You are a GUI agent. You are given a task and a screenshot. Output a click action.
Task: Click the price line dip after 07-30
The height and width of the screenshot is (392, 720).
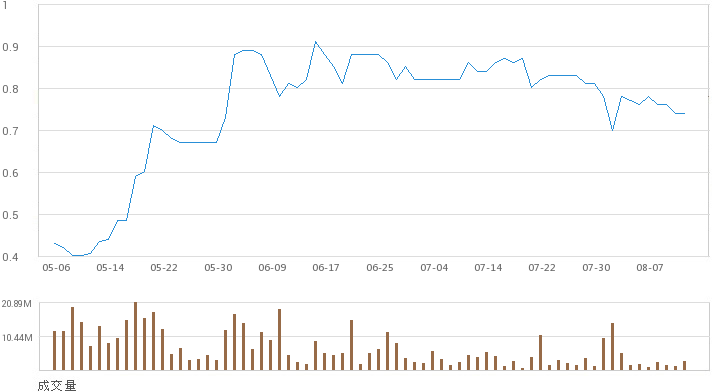pyautogui.click(x=613, y=130)
